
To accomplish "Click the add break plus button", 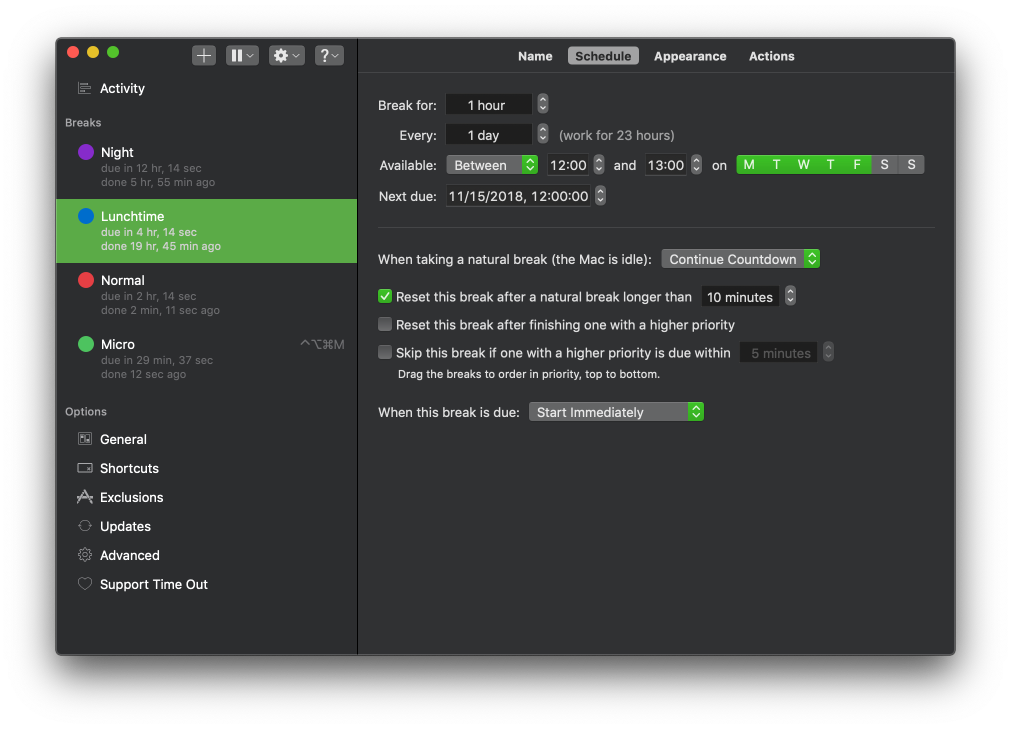I will click(204, 55).
